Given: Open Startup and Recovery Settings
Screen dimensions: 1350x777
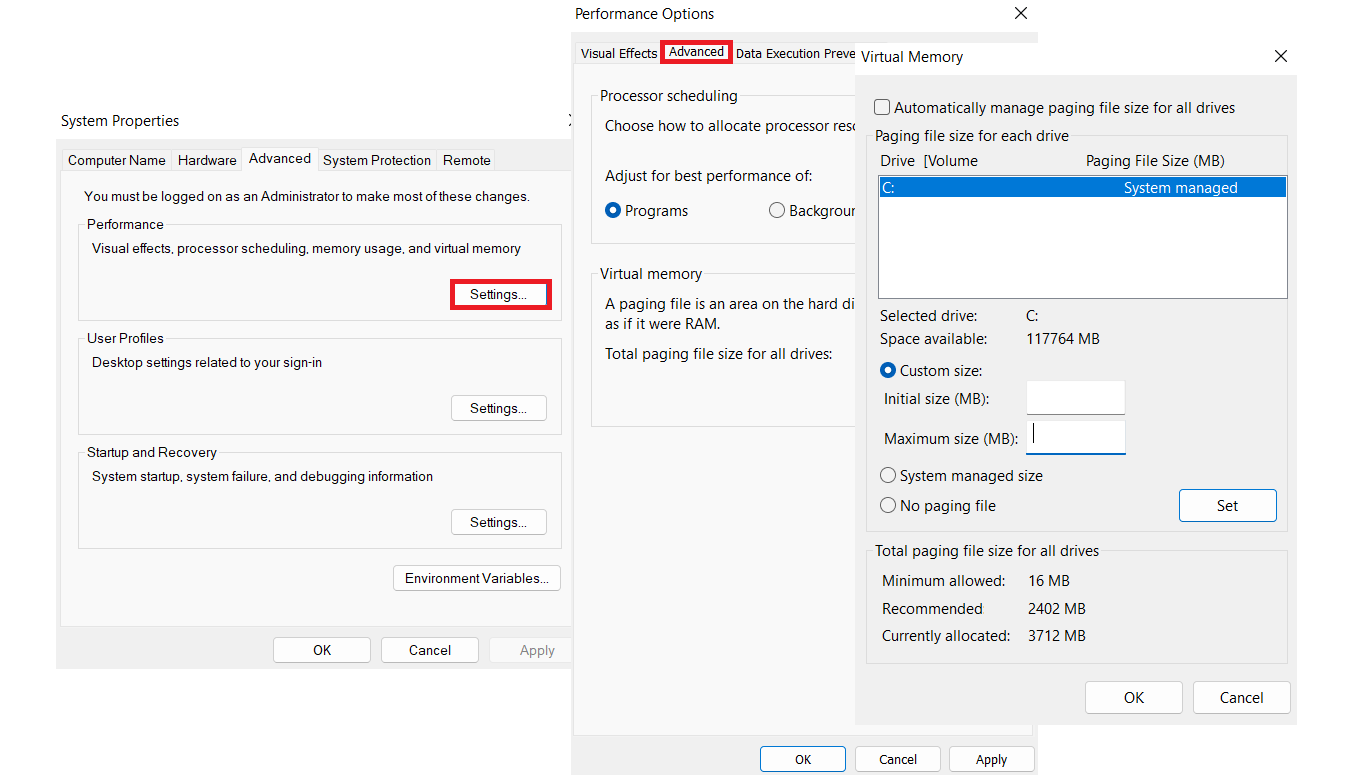Looking at the screenshot, I should coord(499,523).
